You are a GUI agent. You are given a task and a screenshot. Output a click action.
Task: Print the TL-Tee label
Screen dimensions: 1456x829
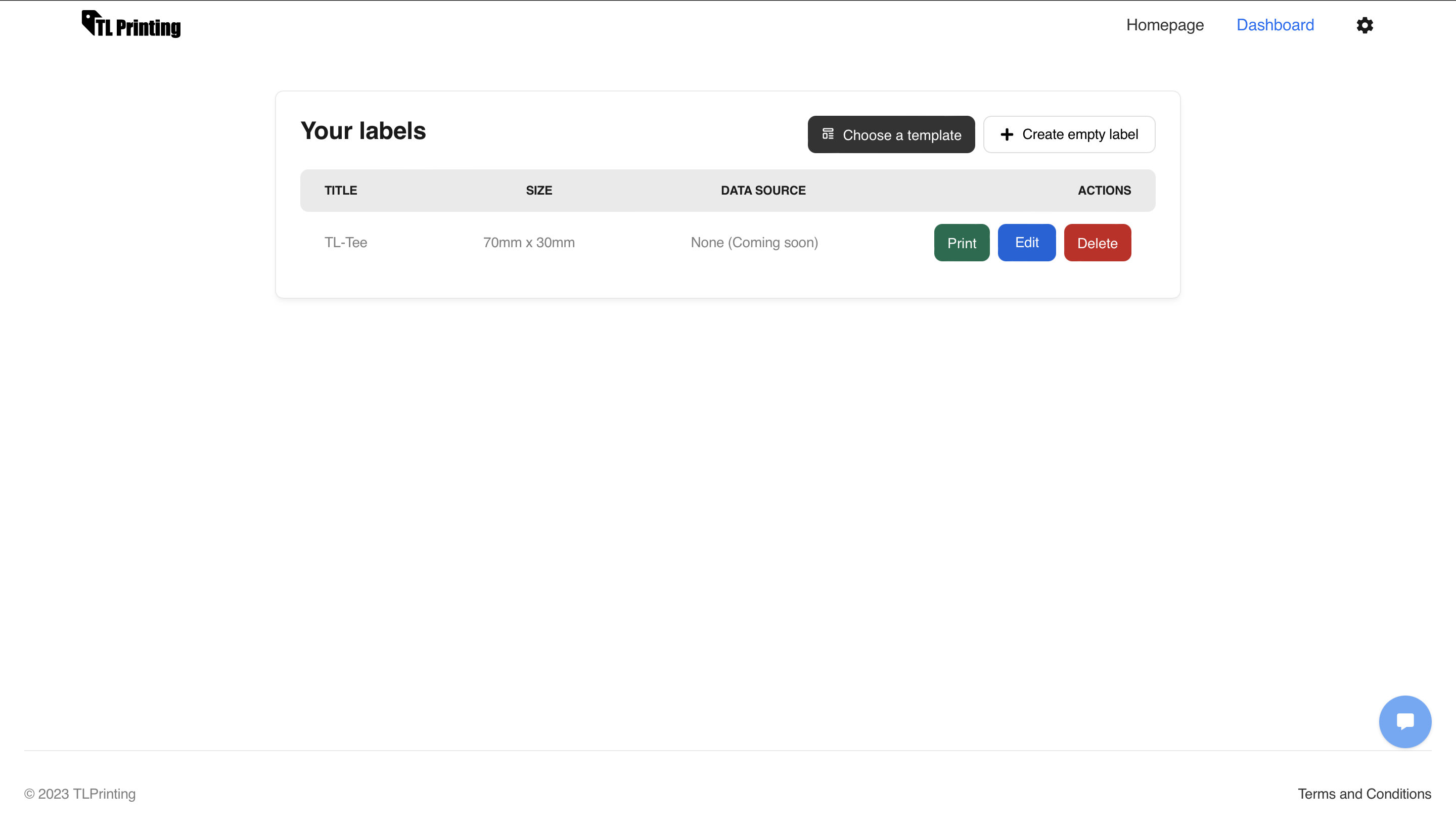961,243
